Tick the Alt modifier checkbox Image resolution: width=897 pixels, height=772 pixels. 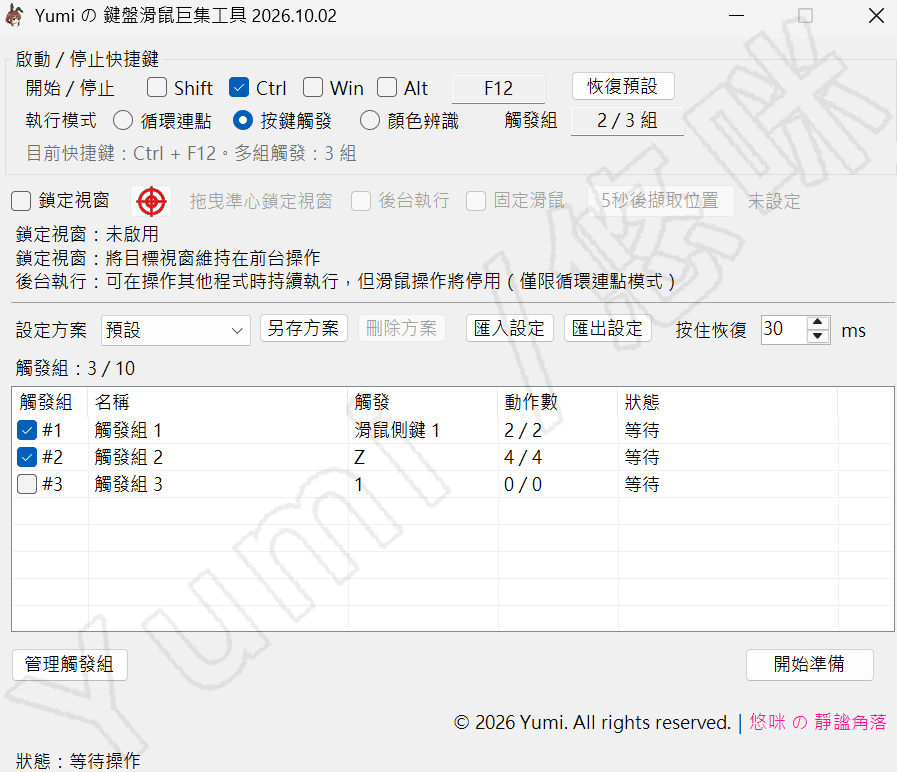(x=387, y=88)
